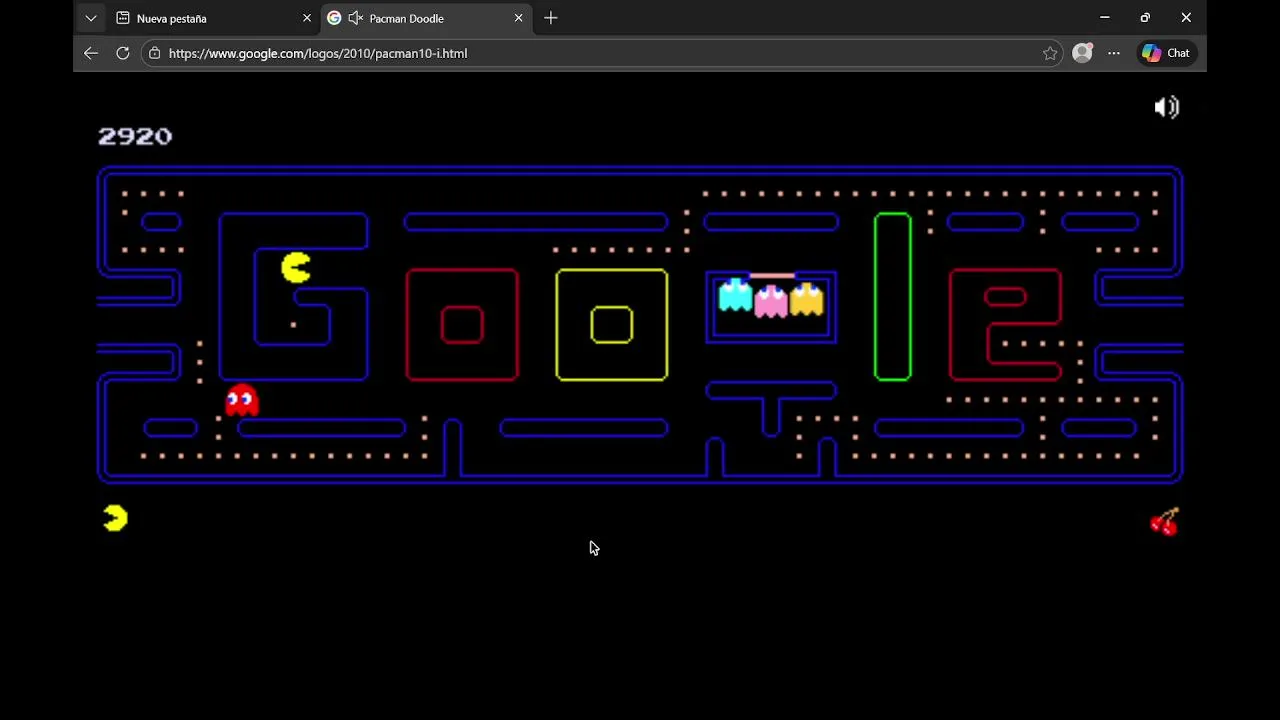Select the Pacman Doodle tab

425,18
